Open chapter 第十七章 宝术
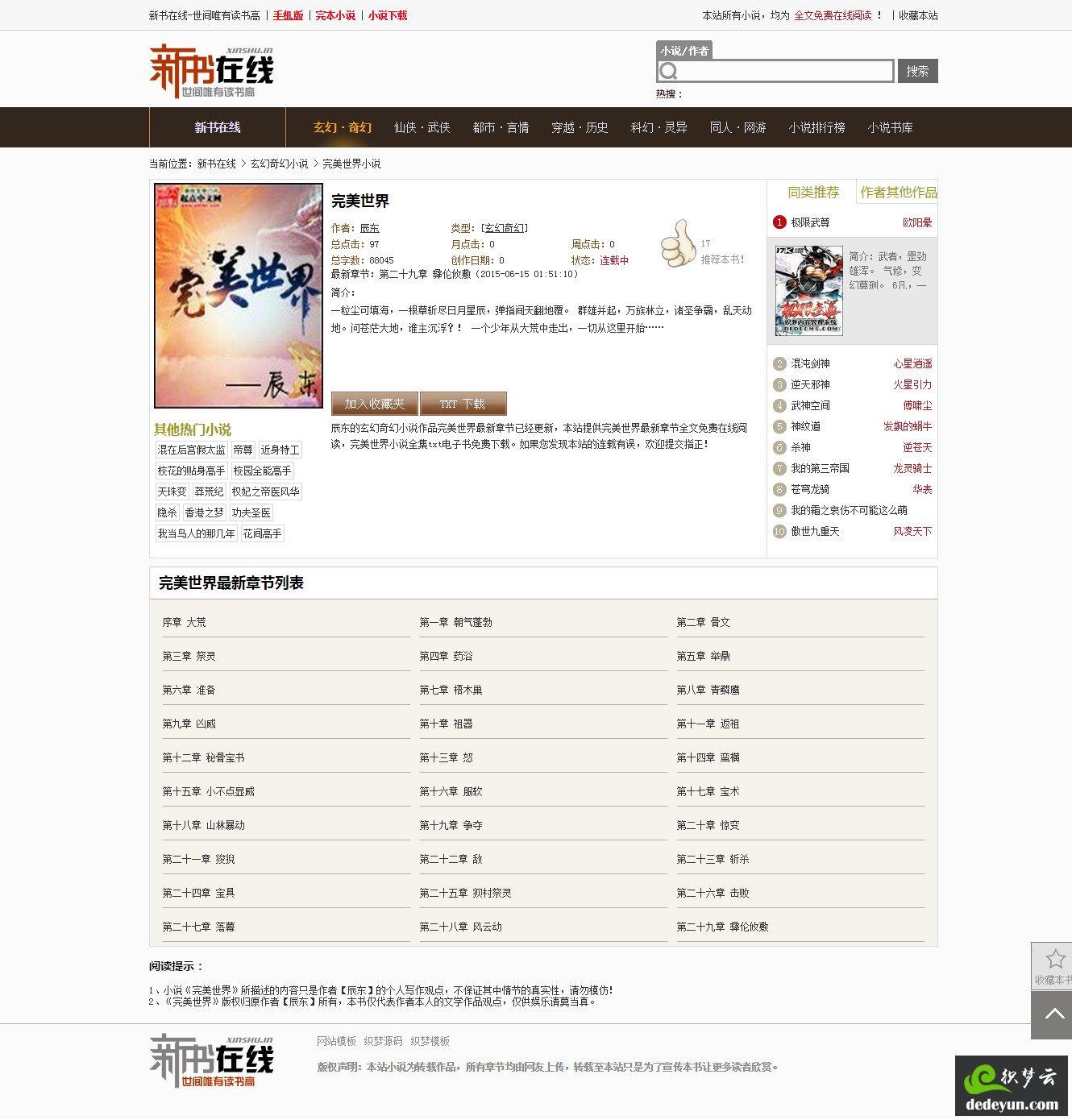Viewport: 1072px width, 1120px height. 708,791
